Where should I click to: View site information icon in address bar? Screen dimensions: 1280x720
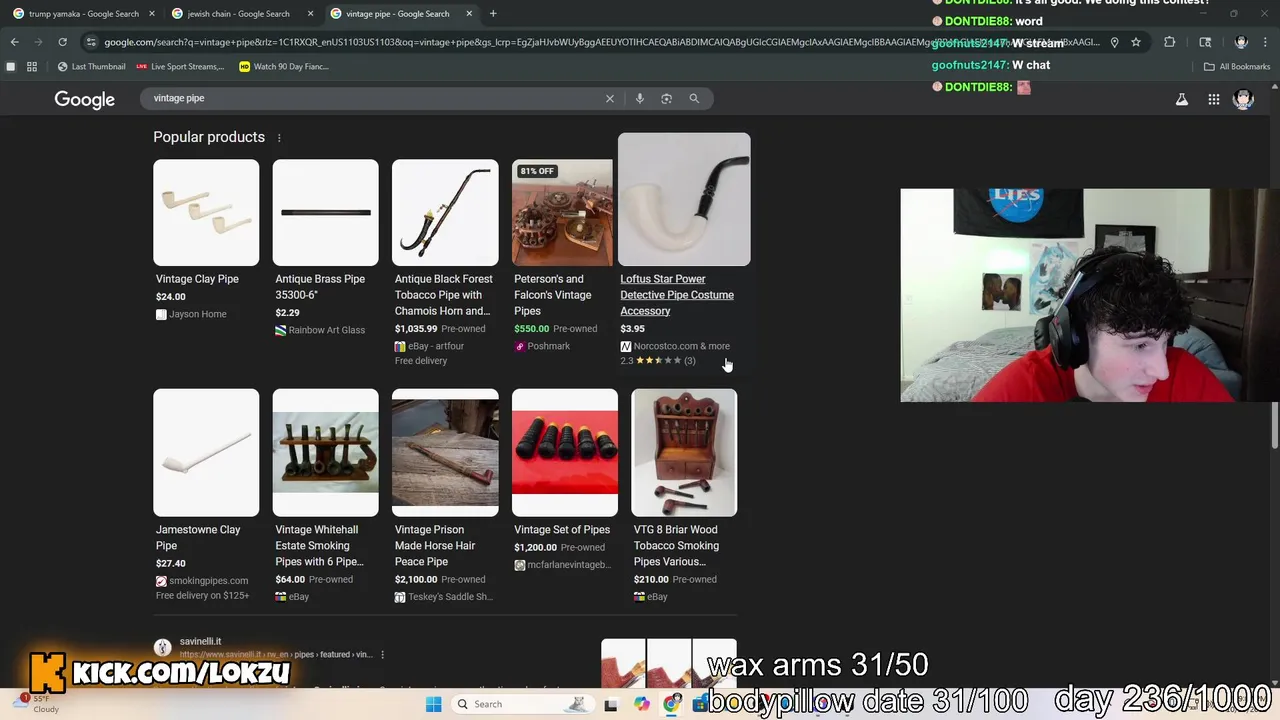tap(91, 42)
